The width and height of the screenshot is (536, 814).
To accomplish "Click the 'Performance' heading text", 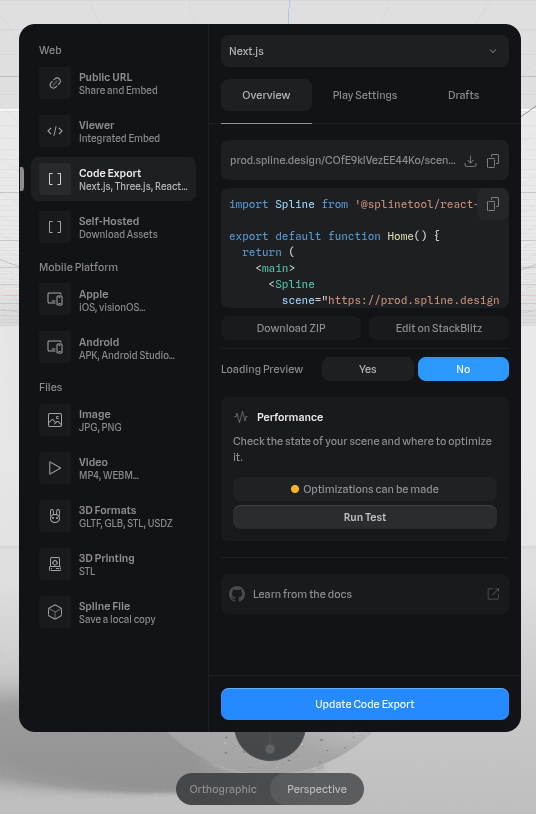I will pyautogui.click(x=290, y=417).
